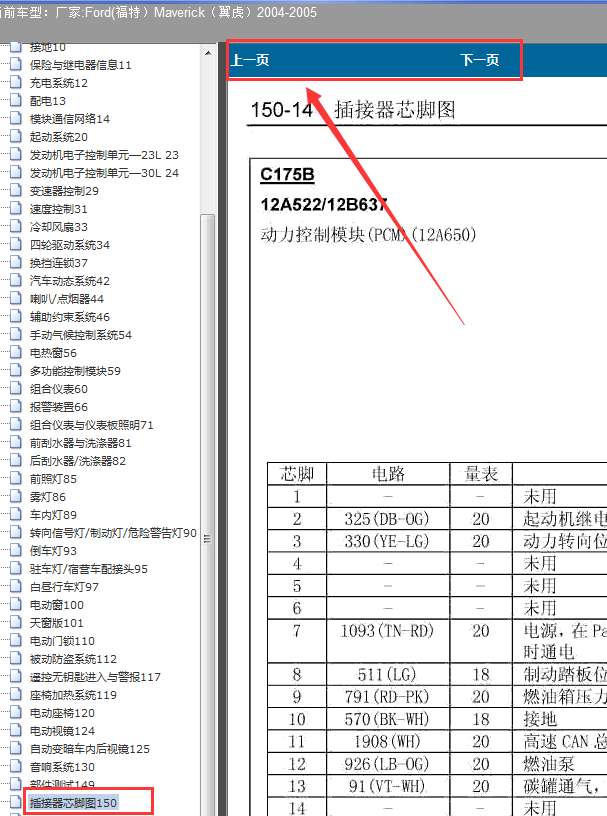Open tree item 后刮水器/洗涤器82
The height and width of the screenshot is (816, 607).
(x=78, y=461)
